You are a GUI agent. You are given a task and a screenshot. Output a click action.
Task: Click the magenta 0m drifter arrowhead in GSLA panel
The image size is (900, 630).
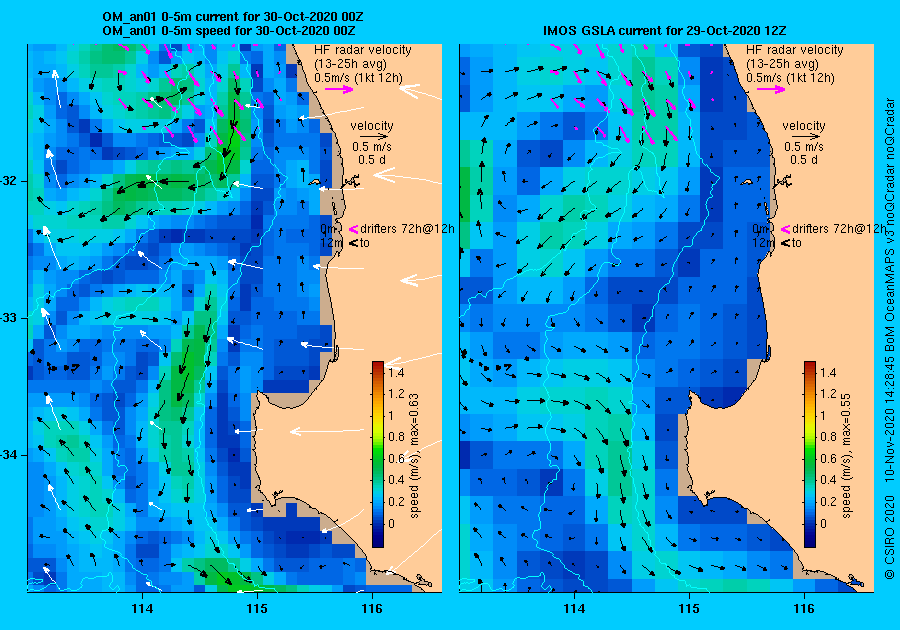pos(785,229)
